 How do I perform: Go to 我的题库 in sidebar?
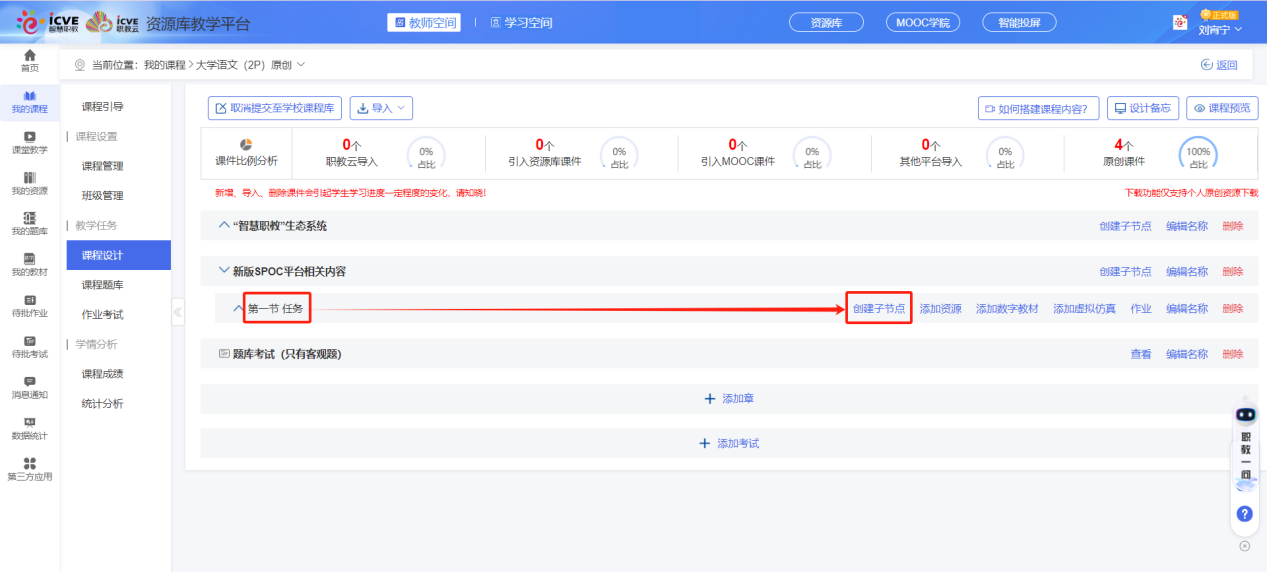30,224
